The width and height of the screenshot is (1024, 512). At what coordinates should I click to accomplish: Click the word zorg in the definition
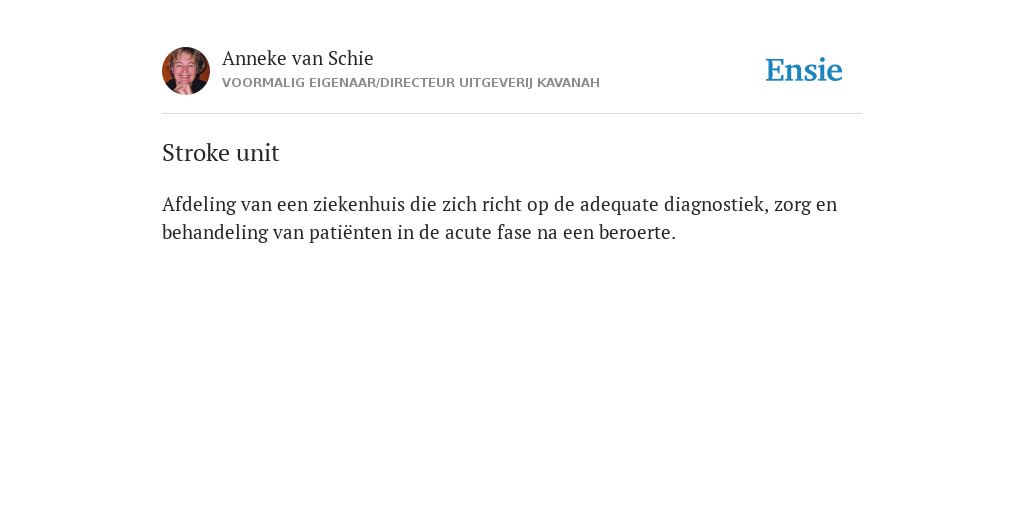pos(795,204)
